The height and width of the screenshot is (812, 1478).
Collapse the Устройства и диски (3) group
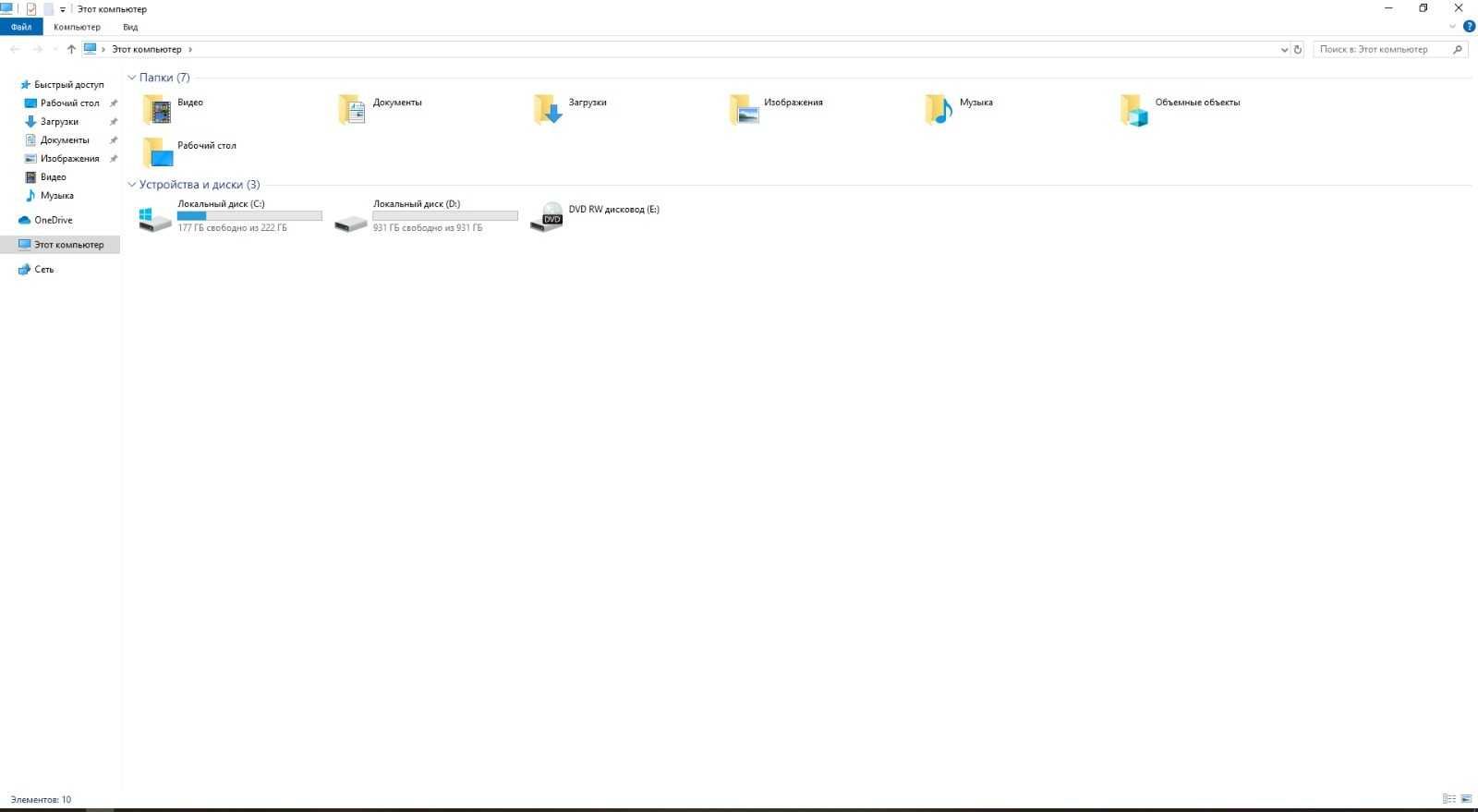pyautogui.click(x=132, y=185)
